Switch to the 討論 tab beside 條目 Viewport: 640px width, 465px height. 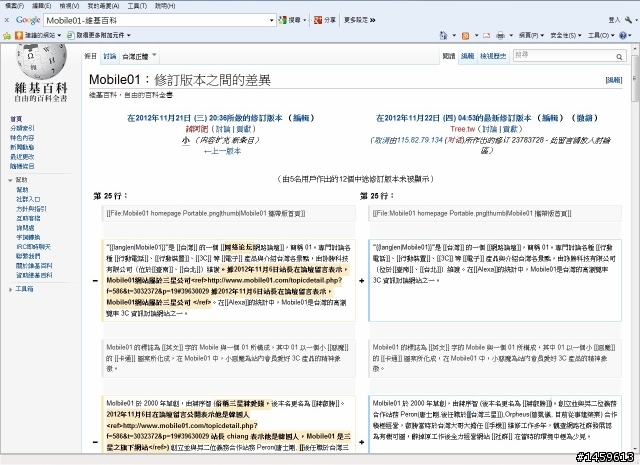click(x=110, y=56)
